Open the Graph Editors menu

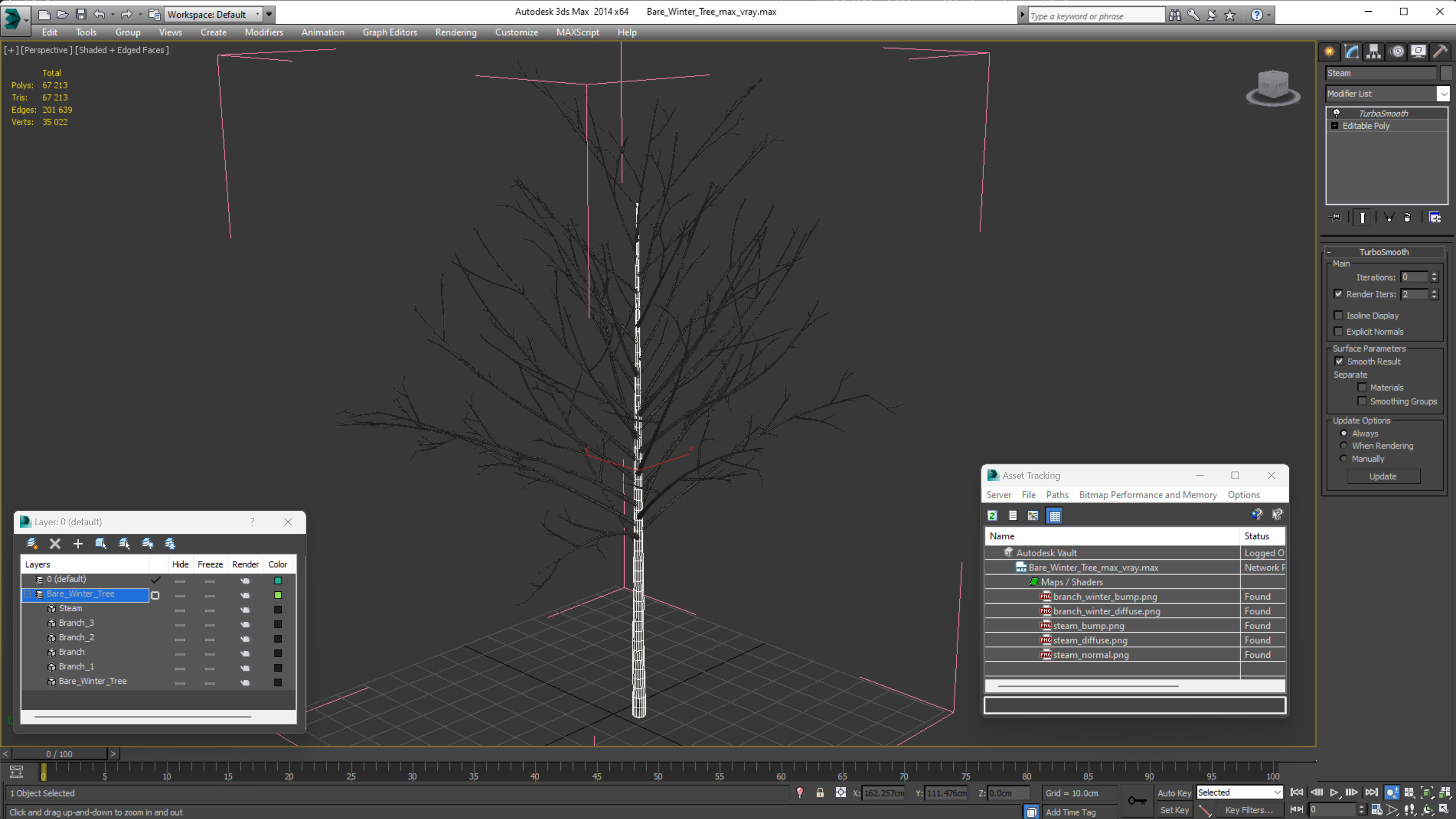point(389,32)
